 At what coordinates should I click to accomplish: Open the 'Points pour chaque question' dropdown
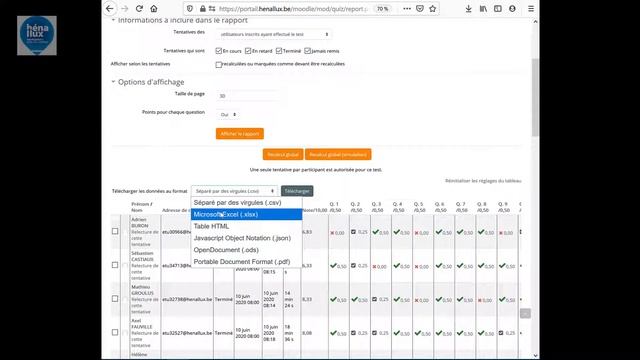pyautogui.click(x=228, y=115)
